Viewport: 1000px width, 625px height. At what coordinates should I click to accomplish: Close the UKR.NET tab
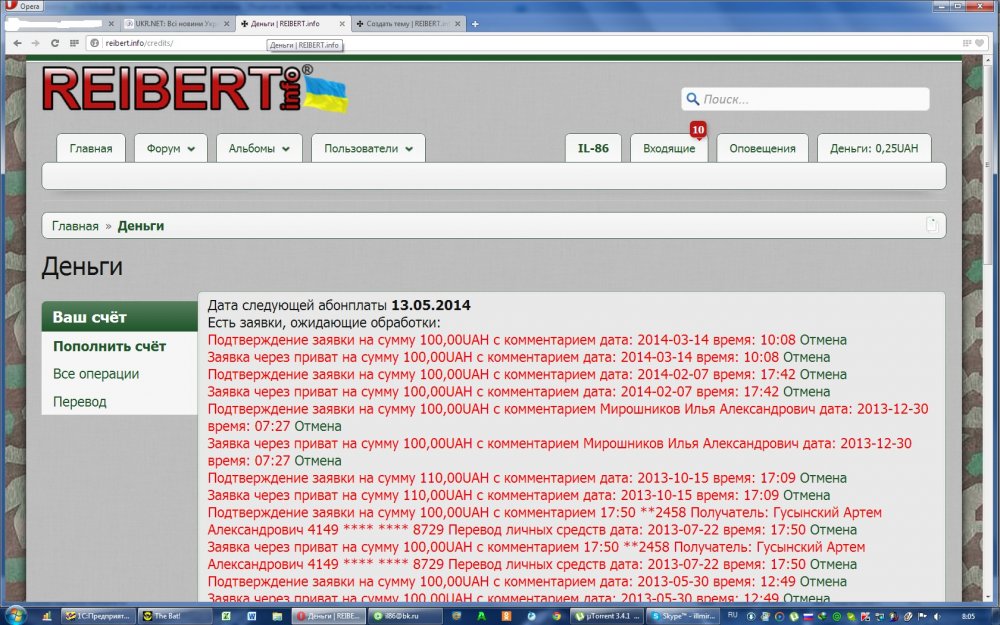[x=226, y=24]
